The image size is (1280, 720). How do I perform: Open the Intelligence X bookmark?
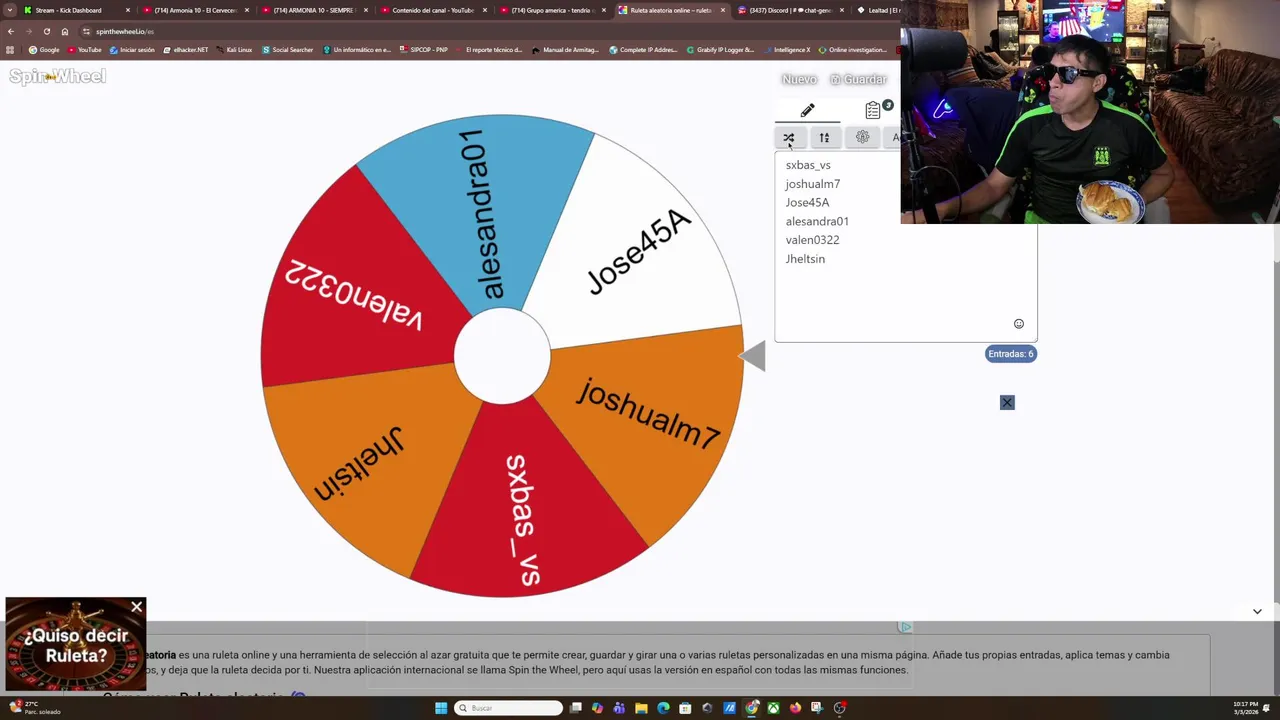tap(787, 50)
